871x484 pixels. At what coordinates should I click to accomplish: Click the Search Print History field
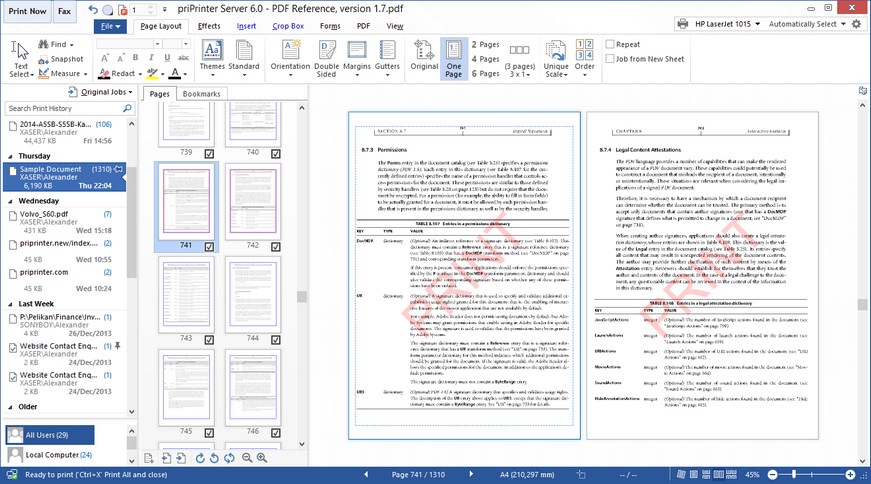click(x=62, y=108)
